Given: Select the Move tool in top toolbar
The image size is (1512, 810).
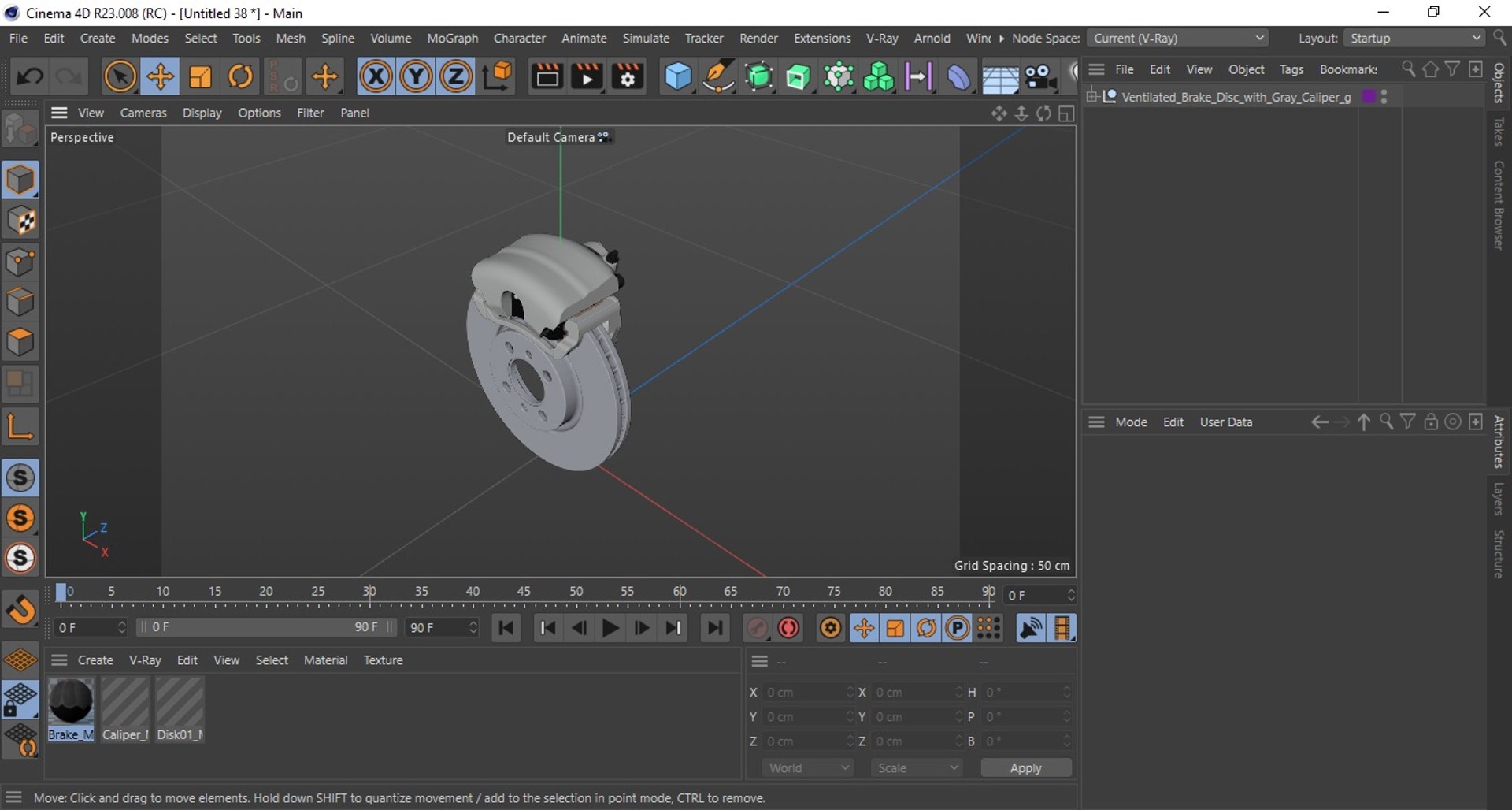Looking at the screenshot, I should point(160,76).
